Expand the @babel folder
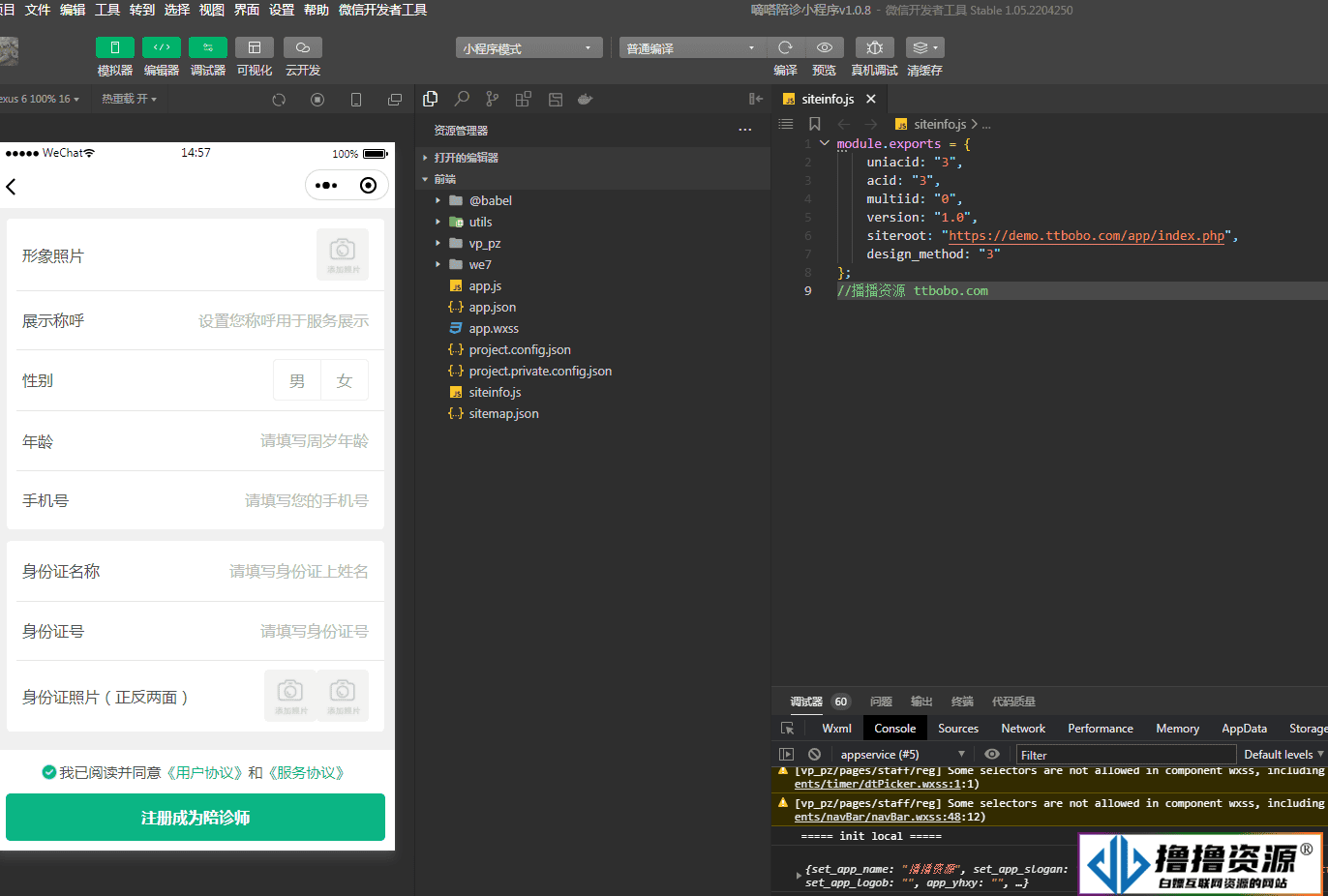The width and height of the screenshot is (1328, 896). 593,200
